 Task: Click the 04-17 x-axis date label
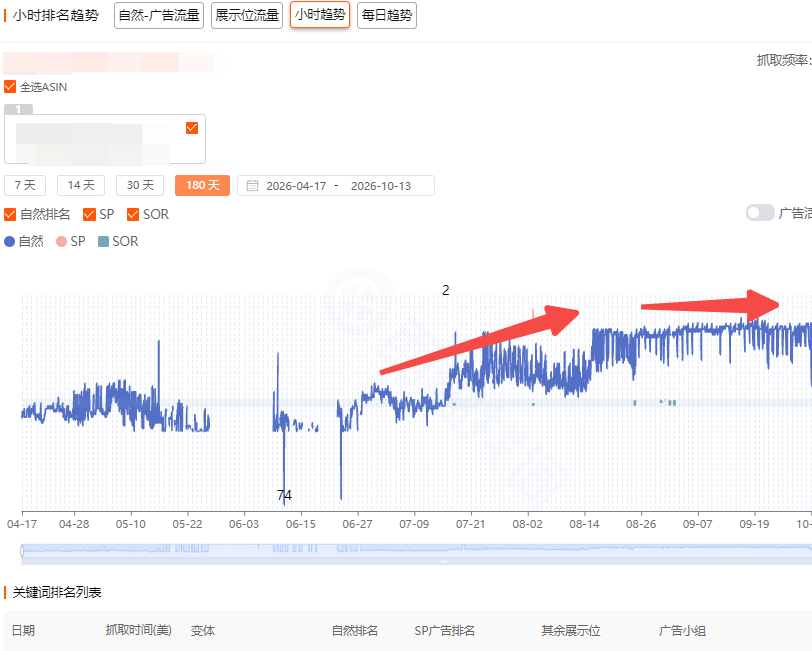pos(22,524)
